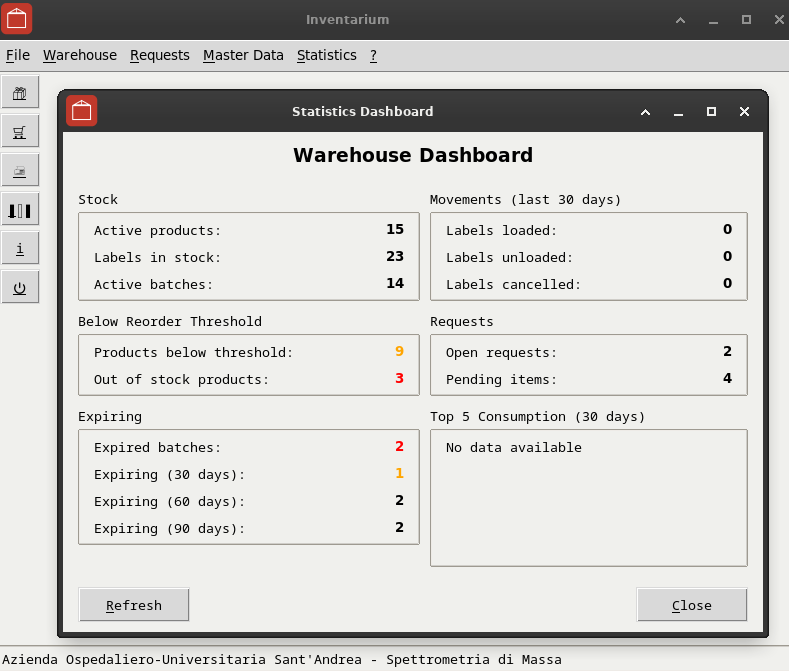Click the active products value 15
The image size is (789, 671).
click(395, 230)
